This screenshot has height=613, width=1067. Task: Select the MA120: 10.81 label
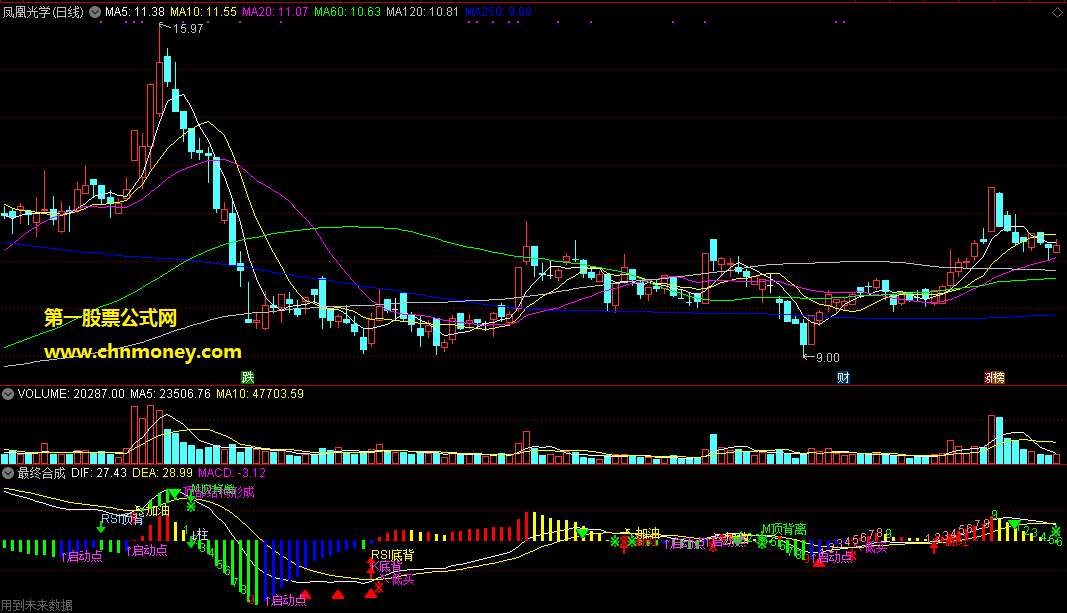pos(423,12)
